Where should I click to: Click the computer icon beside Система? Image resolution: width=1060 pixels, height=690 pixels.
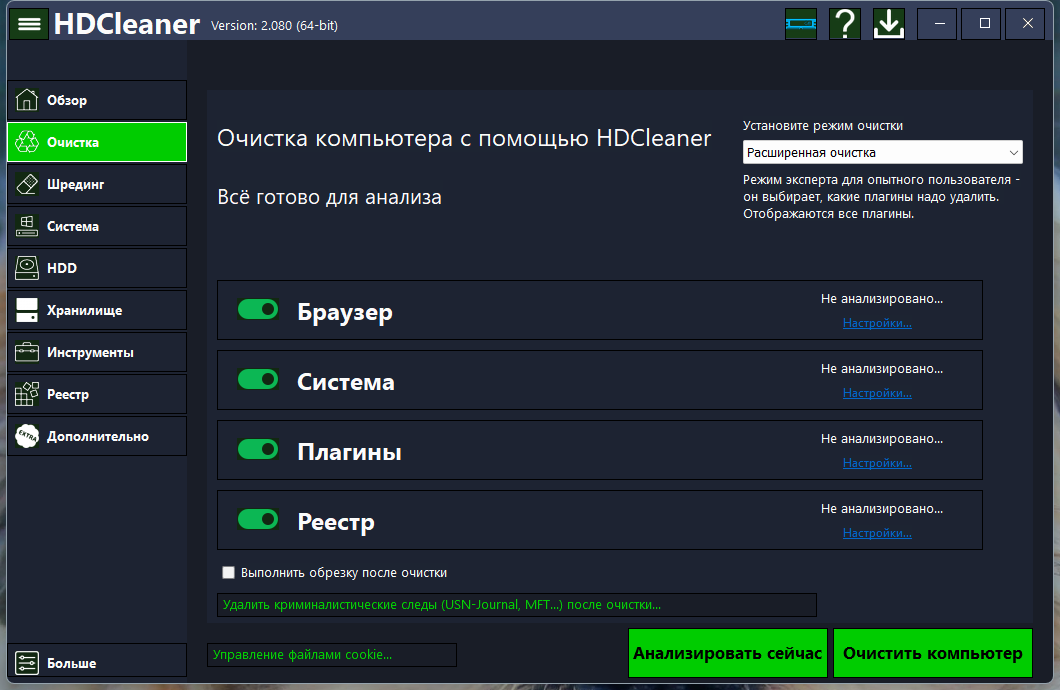[27, 226]
